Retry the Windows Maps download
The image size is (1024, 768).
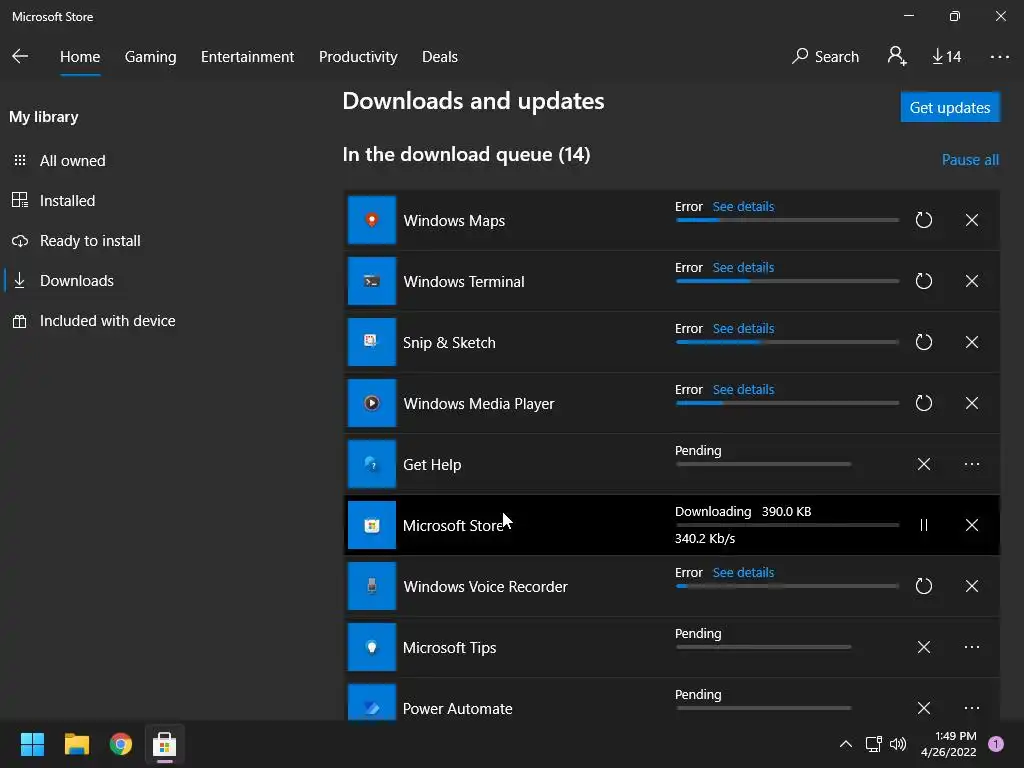924,220
